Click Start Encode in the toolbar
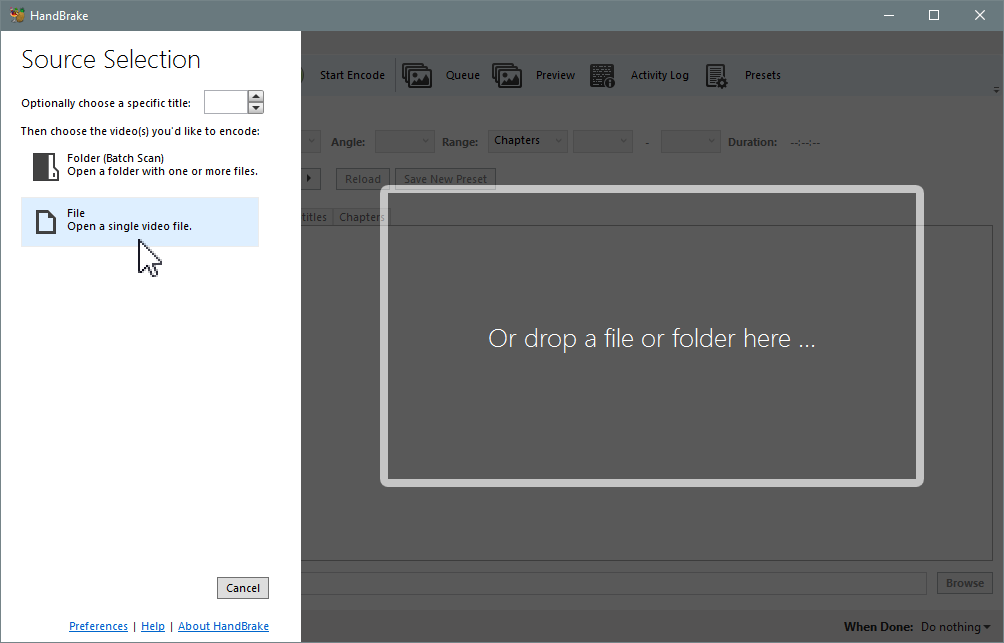Viewport: 1004px width, 643px height. [352, 75]
